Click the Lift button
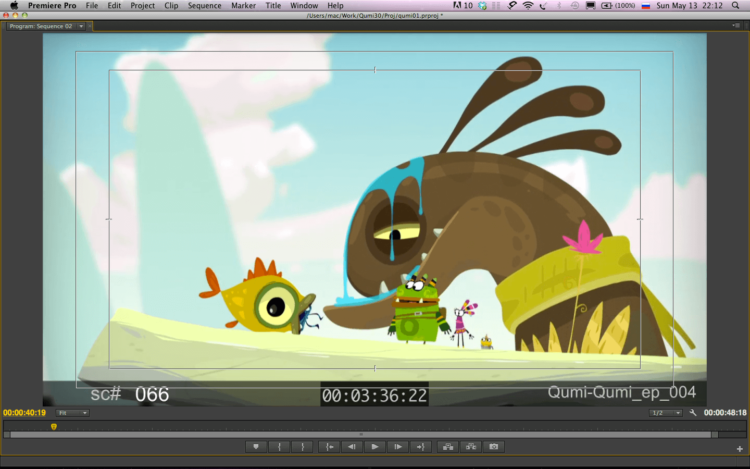Viewport: 750px width, 469px height. tap(448, 447)
